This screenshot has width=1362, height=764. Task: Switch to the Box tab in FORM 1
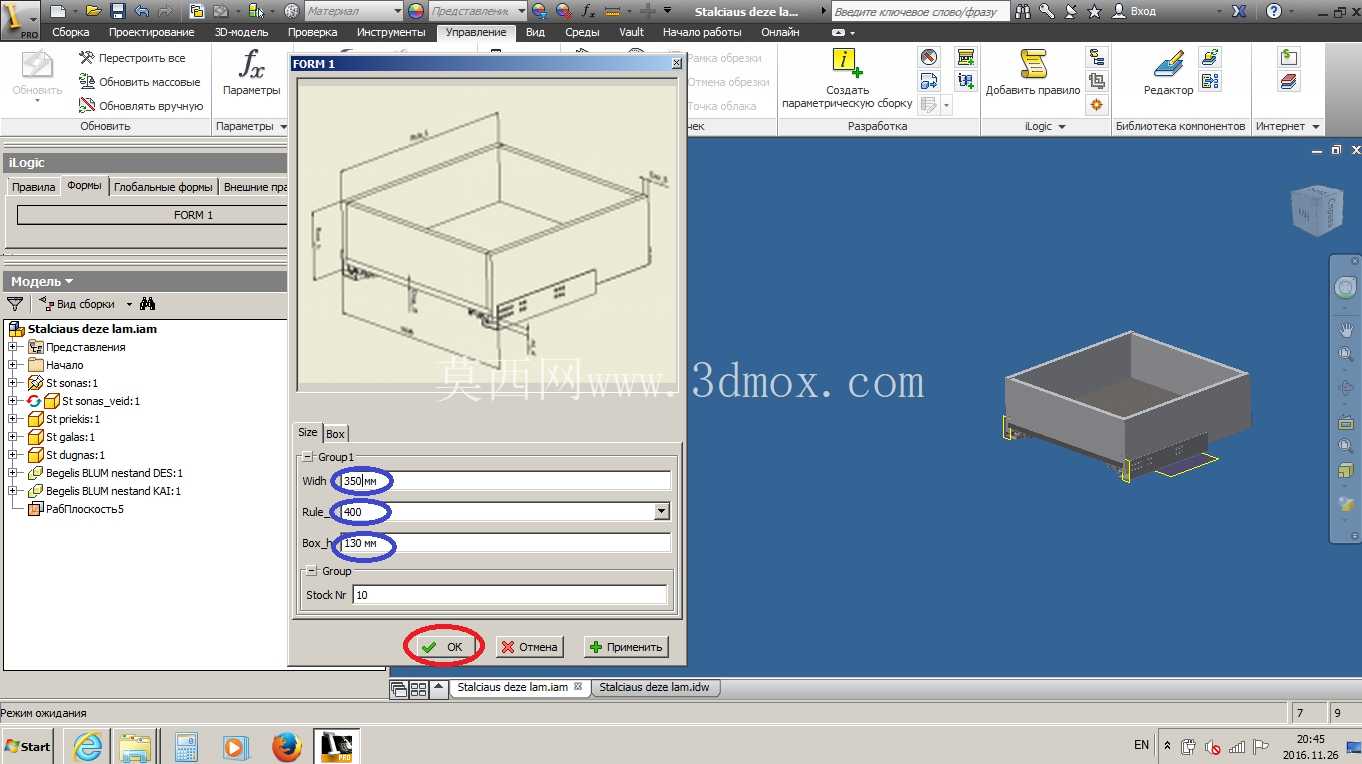pyautogui.click(x=335, y=433)
